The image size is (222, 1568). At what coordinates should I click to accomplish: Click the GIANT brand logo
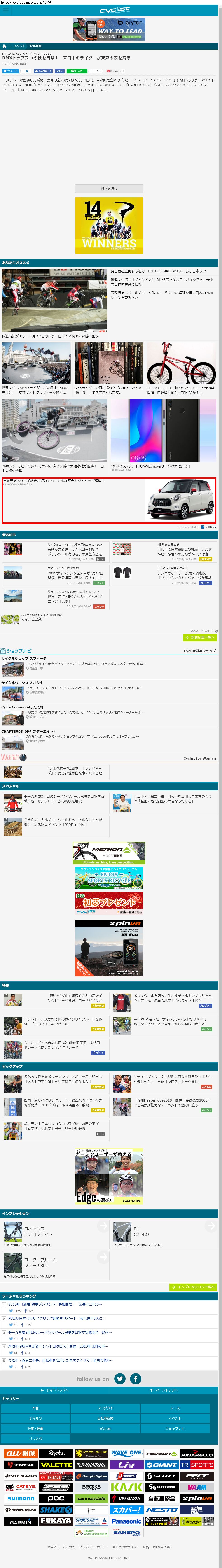[x=162, y=1465]
